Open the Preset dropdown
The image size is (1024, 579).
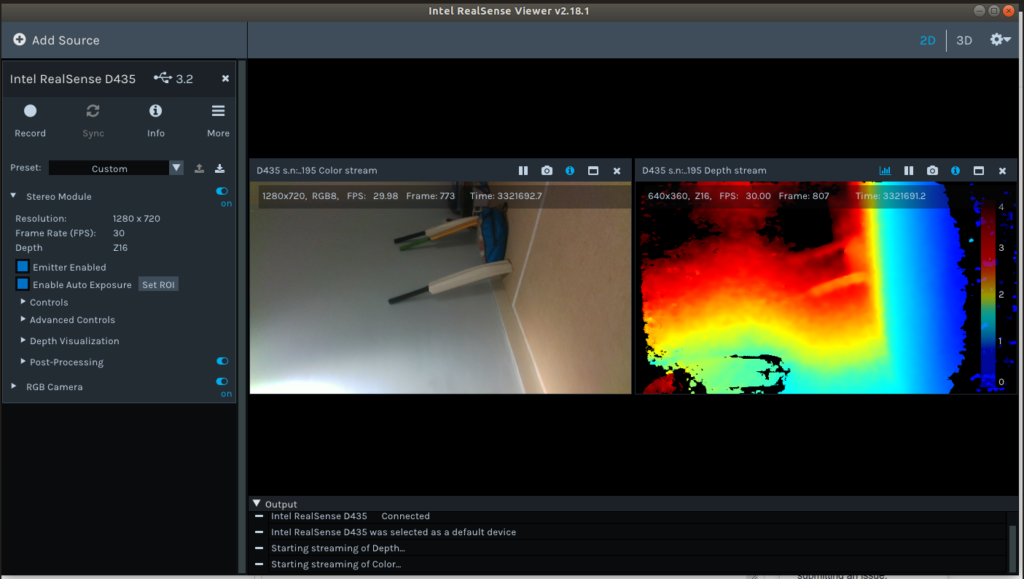[x=176, y=167]
